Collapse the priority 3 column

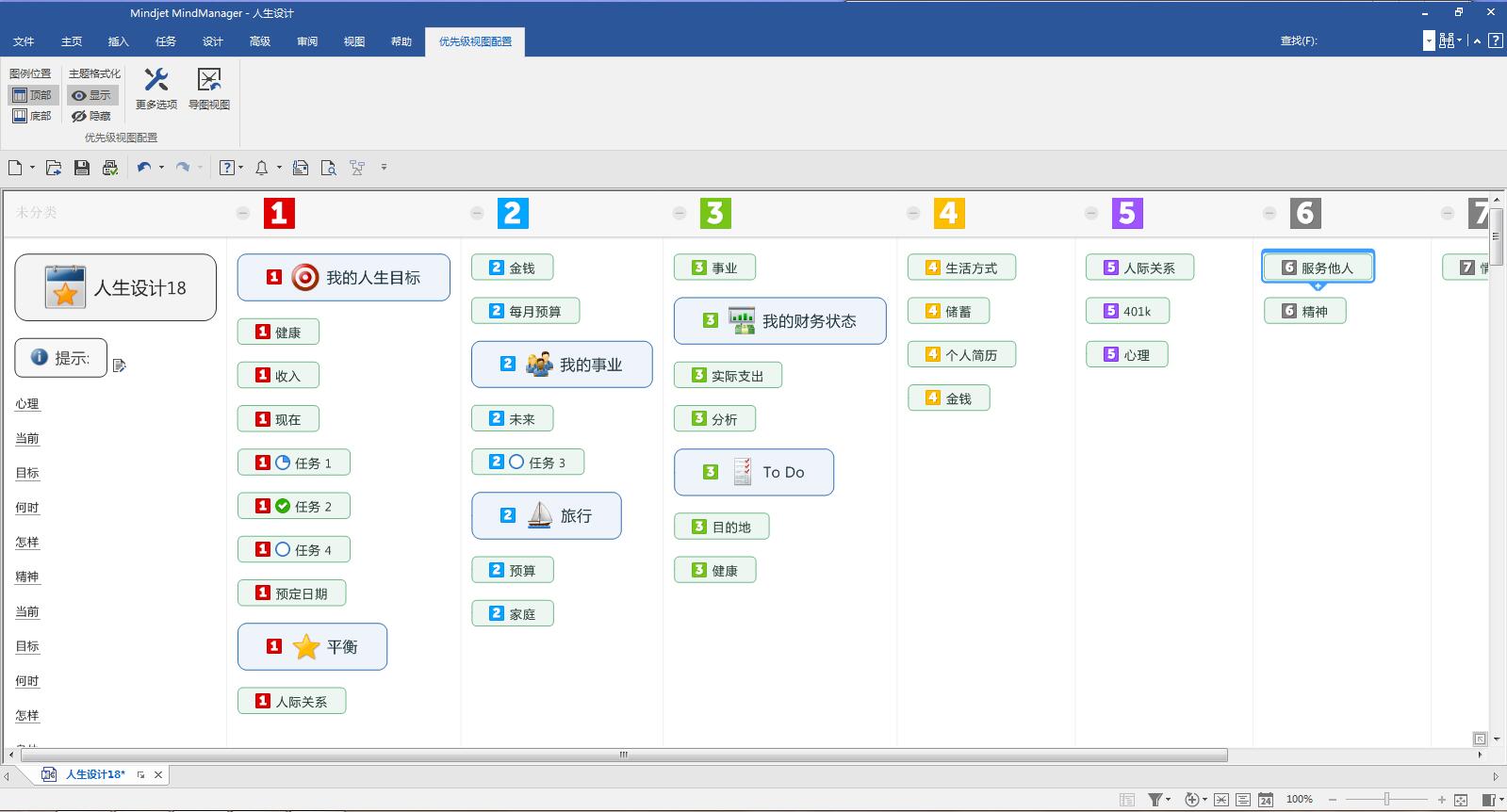click(x=680, y=214)
